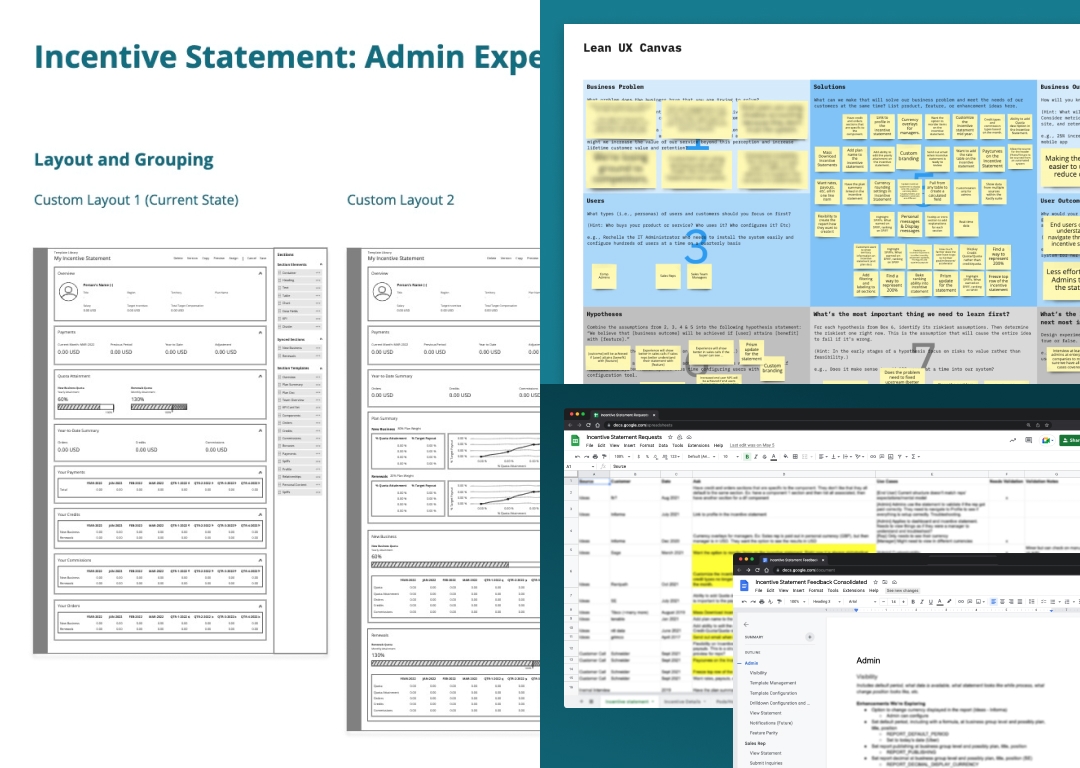The width and height of the screenshot is (1080, 768).
Task: Open File menu in Sheets
Action: pos(590,446)
